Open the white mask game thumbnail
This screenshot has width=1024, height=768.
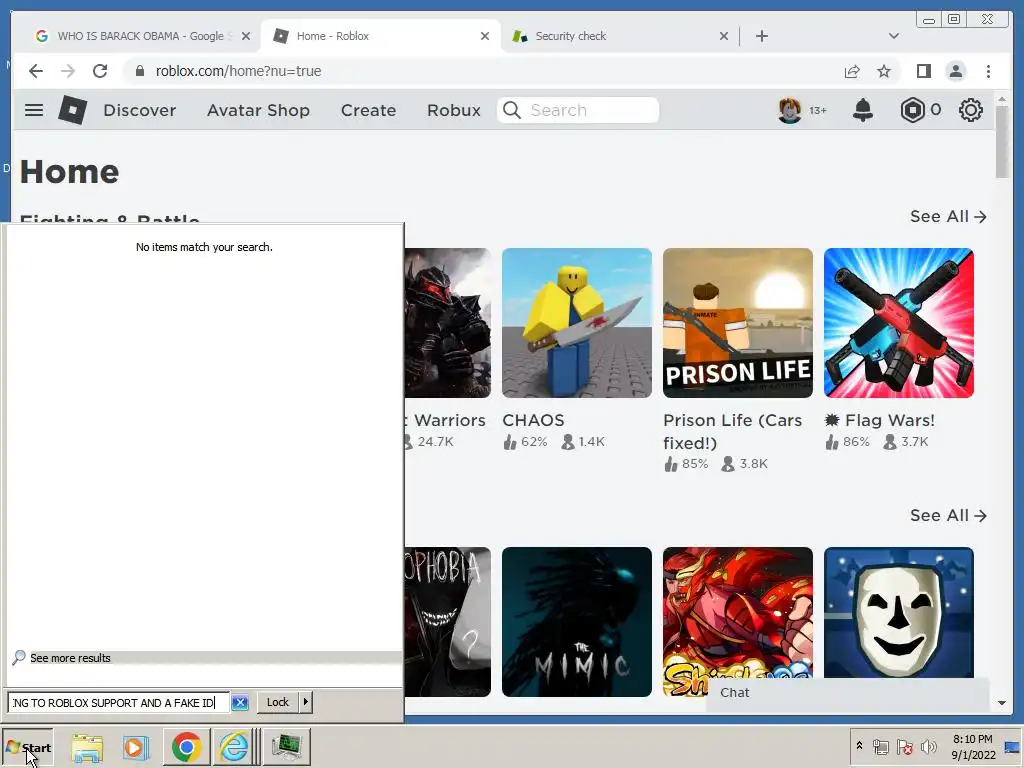[x=899, y=613]
